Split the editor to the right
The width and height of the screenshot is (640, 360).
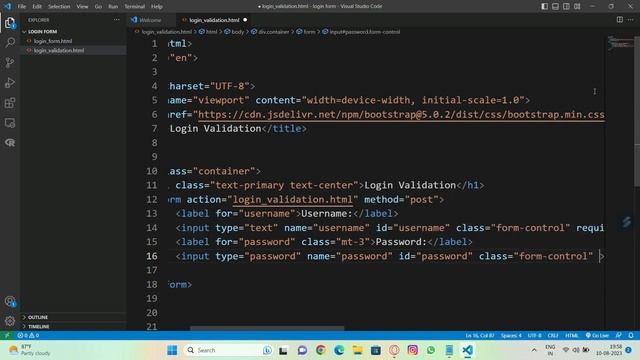(x=620, y=20)
